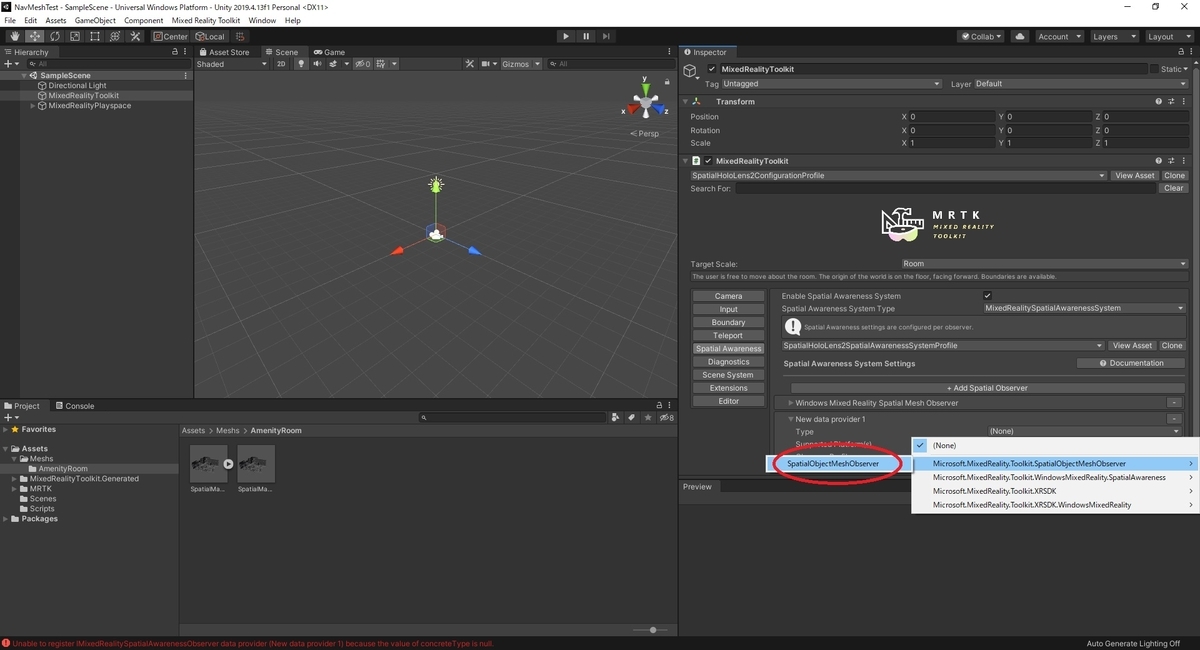Toggle Enable Spatial Awareness System checkbox
The image size is (1200, 650).
tap(988, 296)
